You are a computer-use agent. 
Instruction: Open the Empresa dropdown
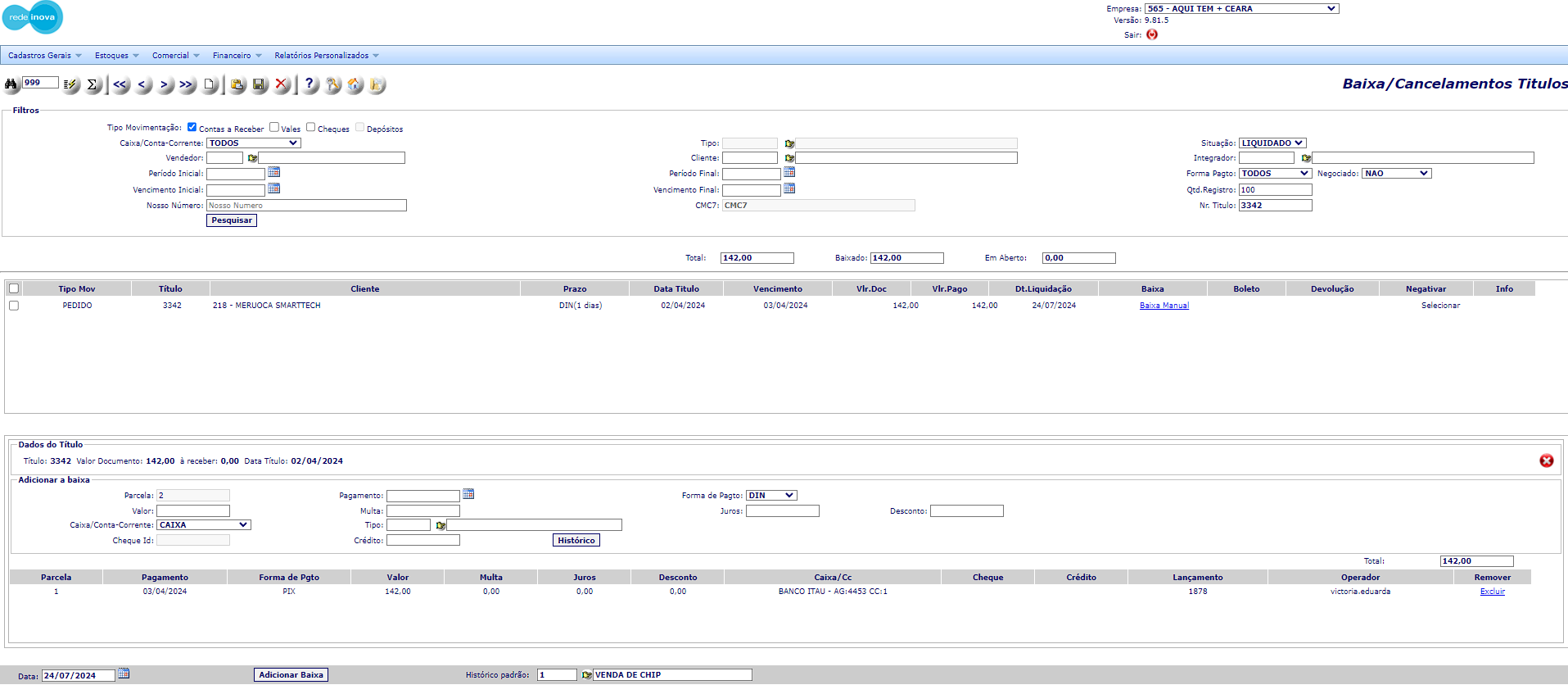(1241, 8)
